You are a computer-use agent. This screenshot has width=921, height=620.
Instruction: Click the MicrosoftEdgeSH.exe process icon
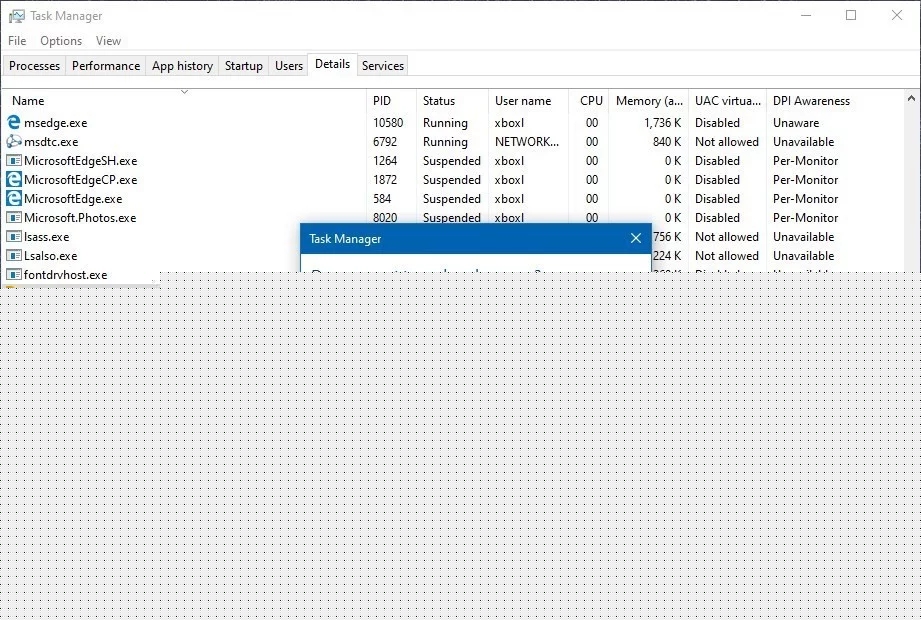(14, 160)
